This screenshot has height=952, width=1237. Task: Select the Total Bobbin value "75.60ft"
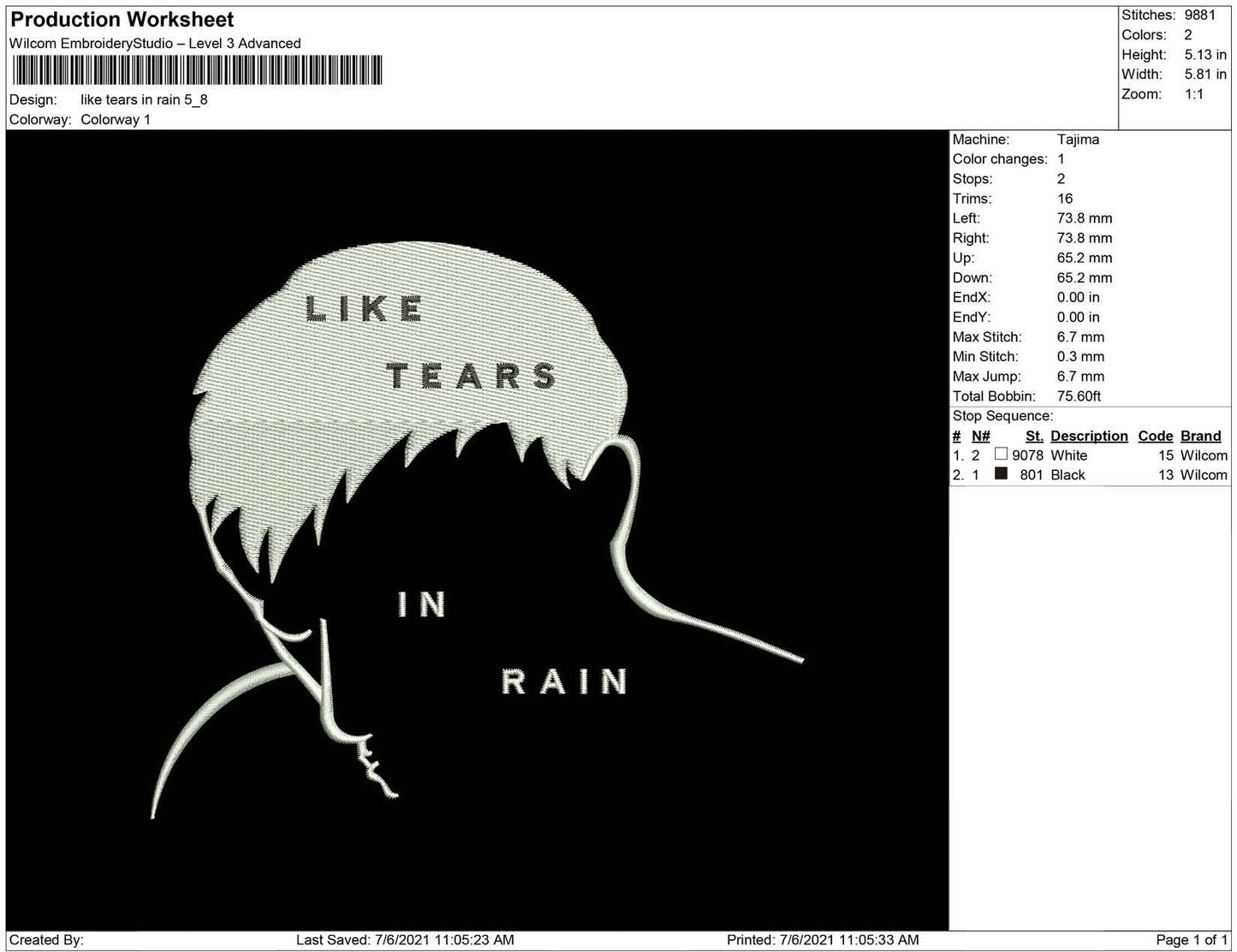[x=1079, y=396]
